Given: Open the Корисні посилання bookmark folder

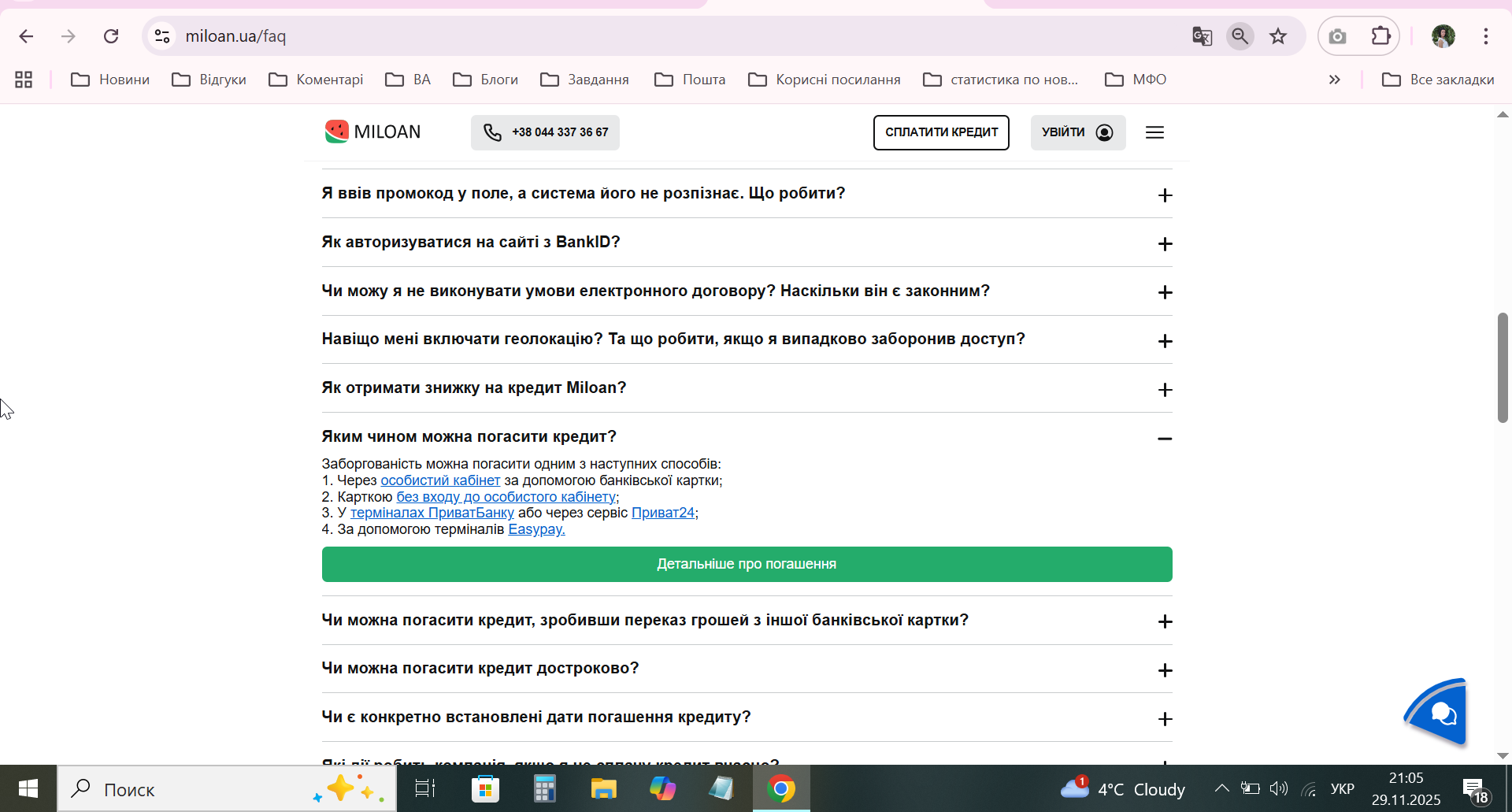Looking at the screenshot, I should (825, 80).
